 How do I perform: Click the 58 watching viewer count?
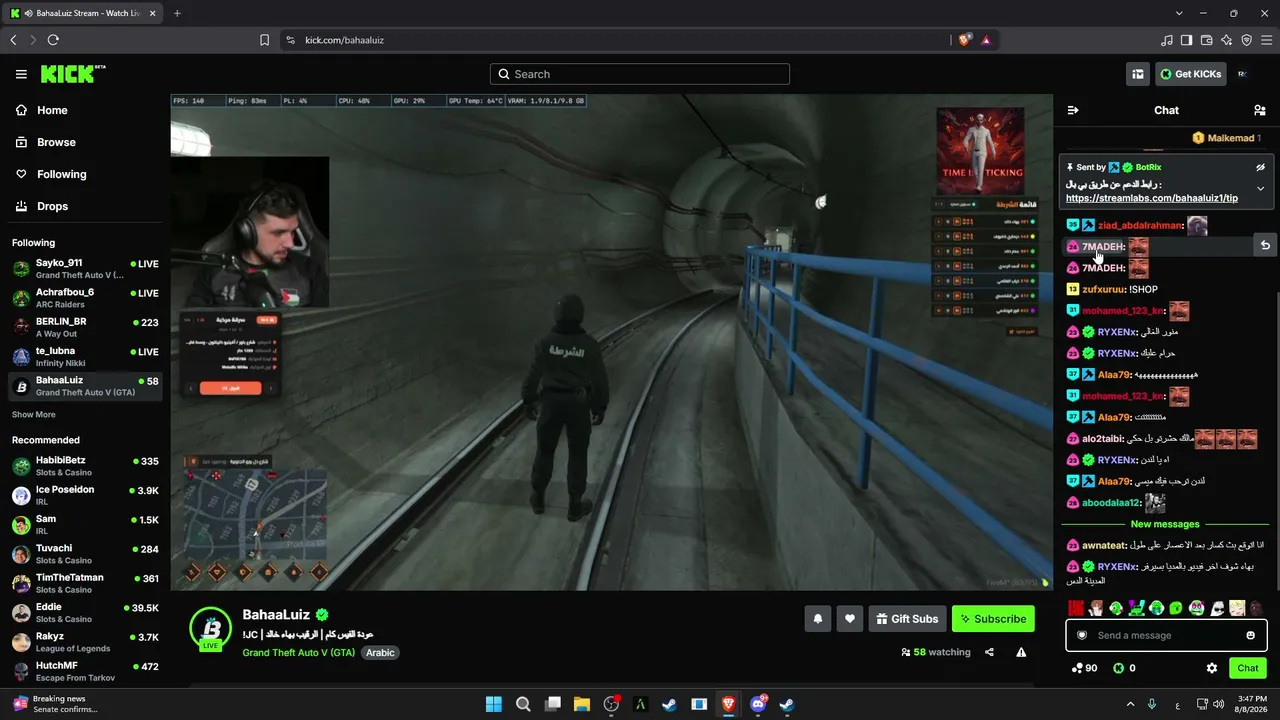point(936,652)
